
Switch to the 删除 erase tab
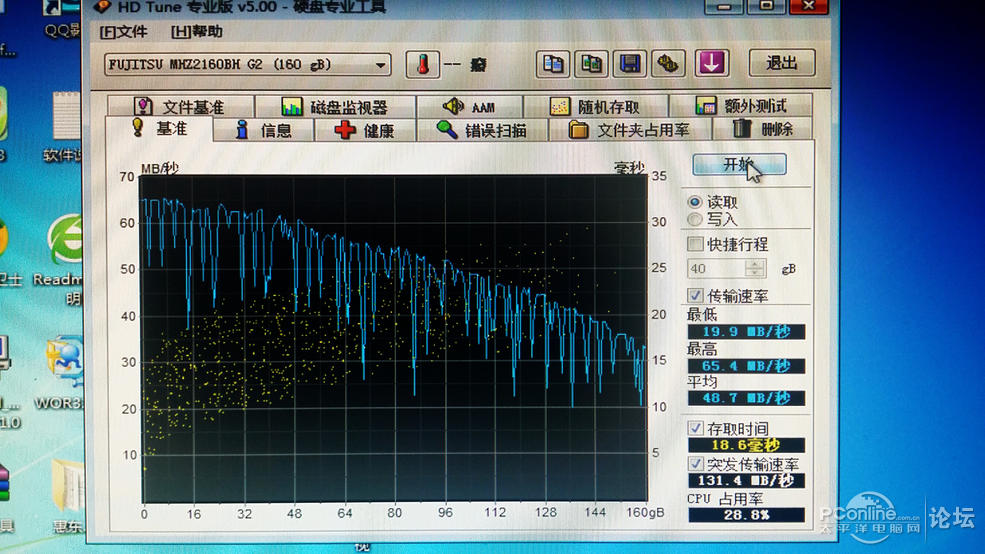763,129
